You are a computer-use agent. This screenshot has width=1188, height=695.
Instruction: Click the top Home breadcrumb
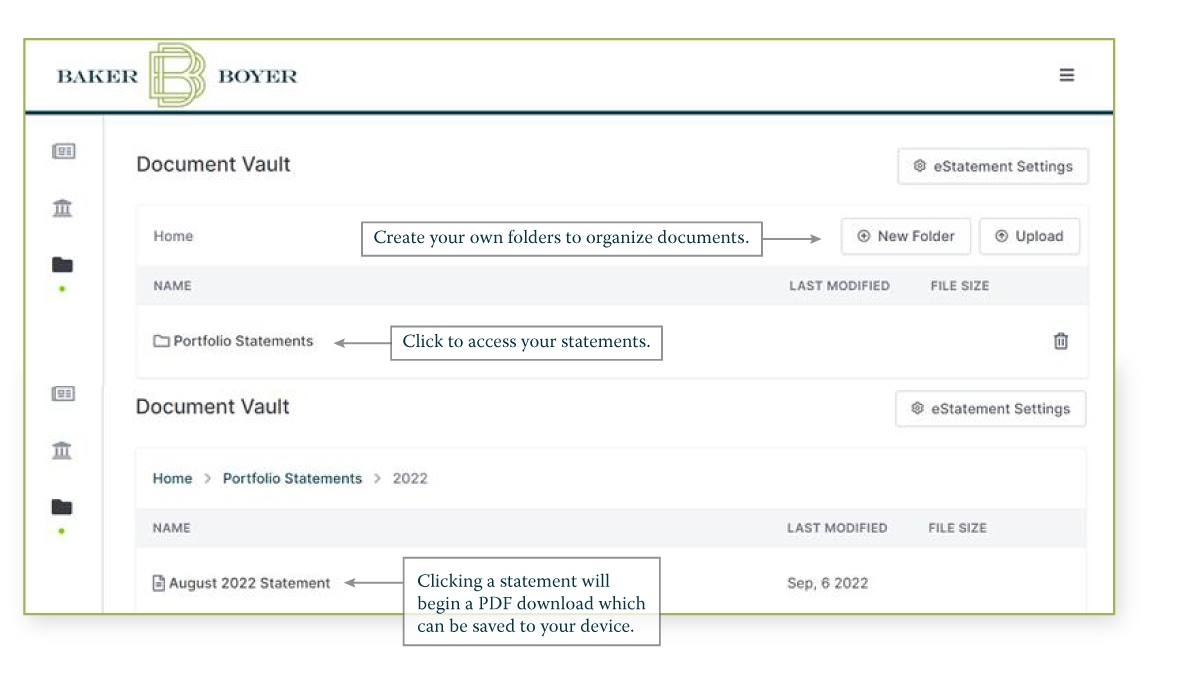173,237
